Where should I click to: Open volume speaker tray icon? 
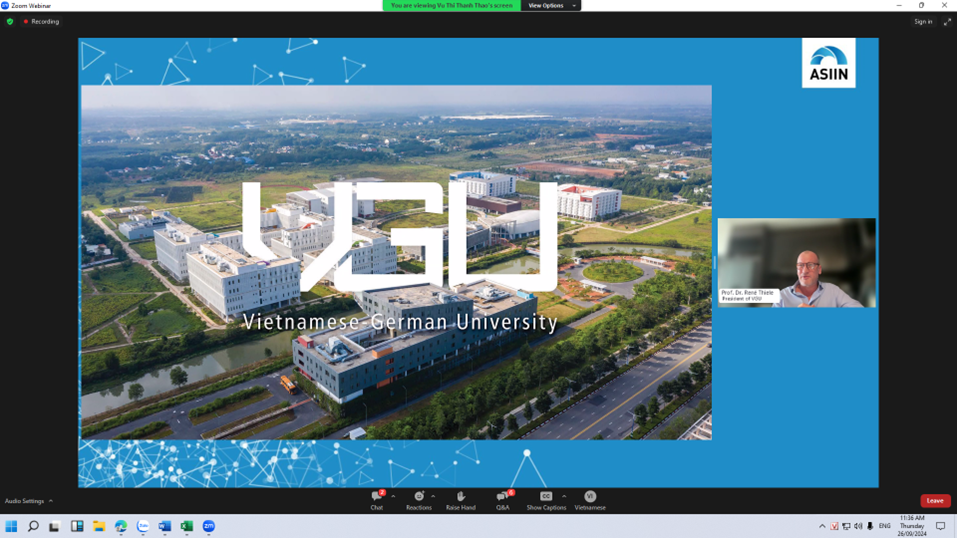pos(858,526)
